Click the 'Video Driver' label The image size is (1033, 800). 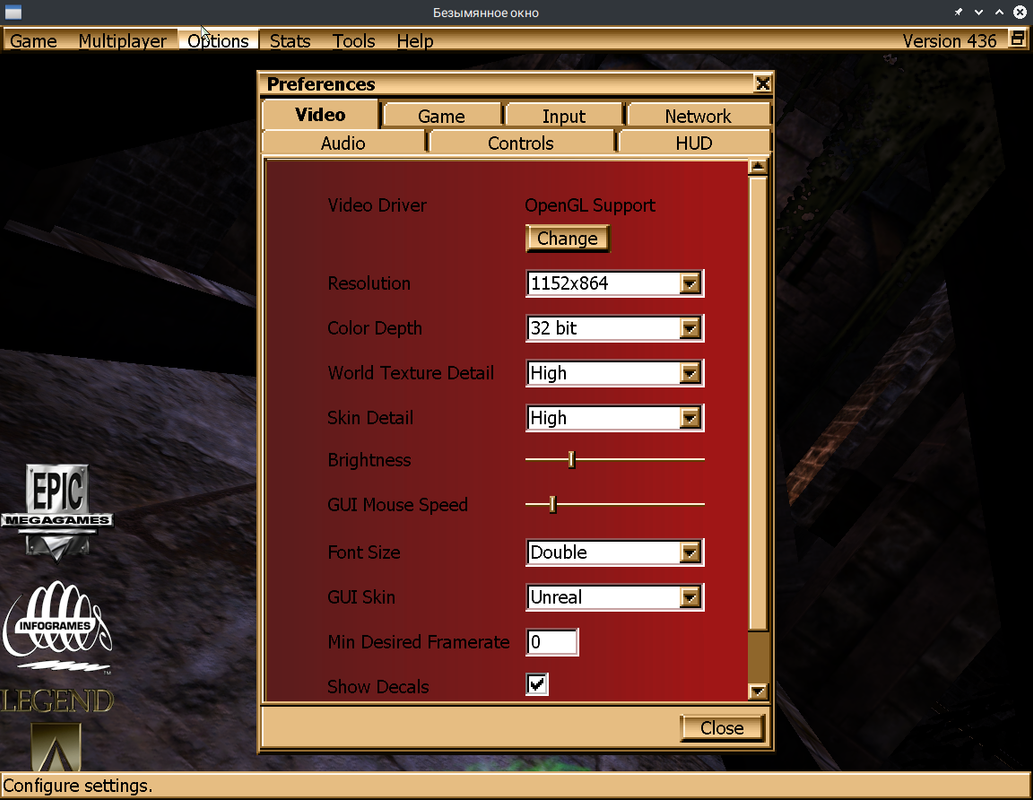377,206
